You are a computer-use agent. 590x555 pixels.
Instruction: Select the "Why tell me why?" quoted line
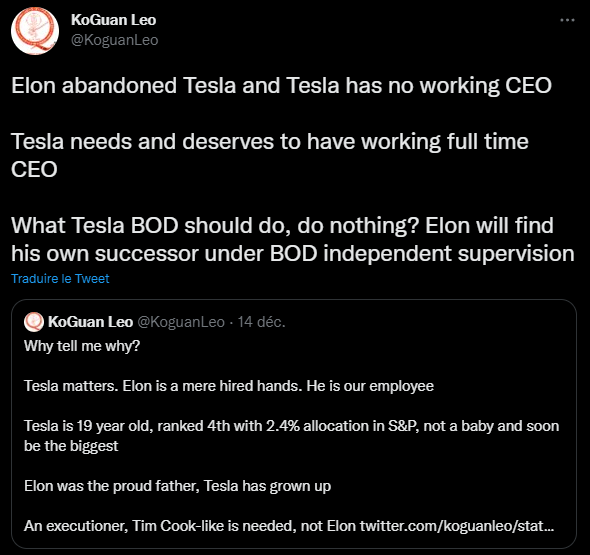82,346
